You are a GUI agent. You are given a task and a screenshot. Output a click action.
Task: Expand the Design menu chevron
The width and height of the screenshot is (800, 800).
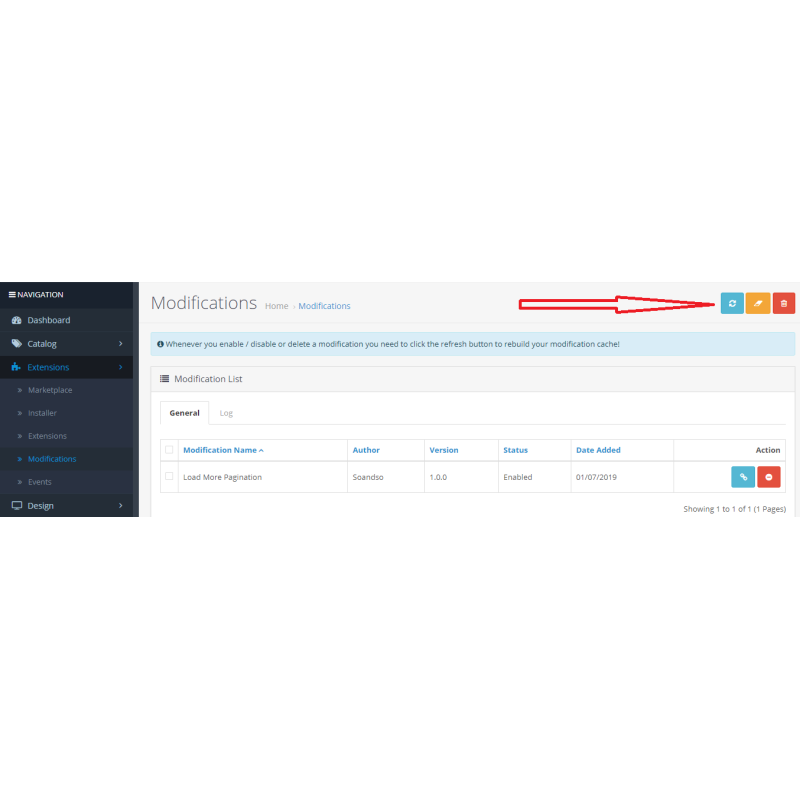pyautogui.click(x=121, y=505)
